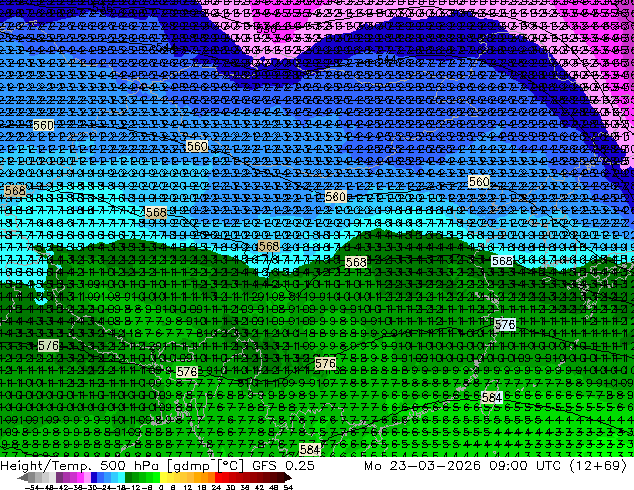
Task: Click the 'GFS 0.25' model label
Action: [x=283, y=466]
